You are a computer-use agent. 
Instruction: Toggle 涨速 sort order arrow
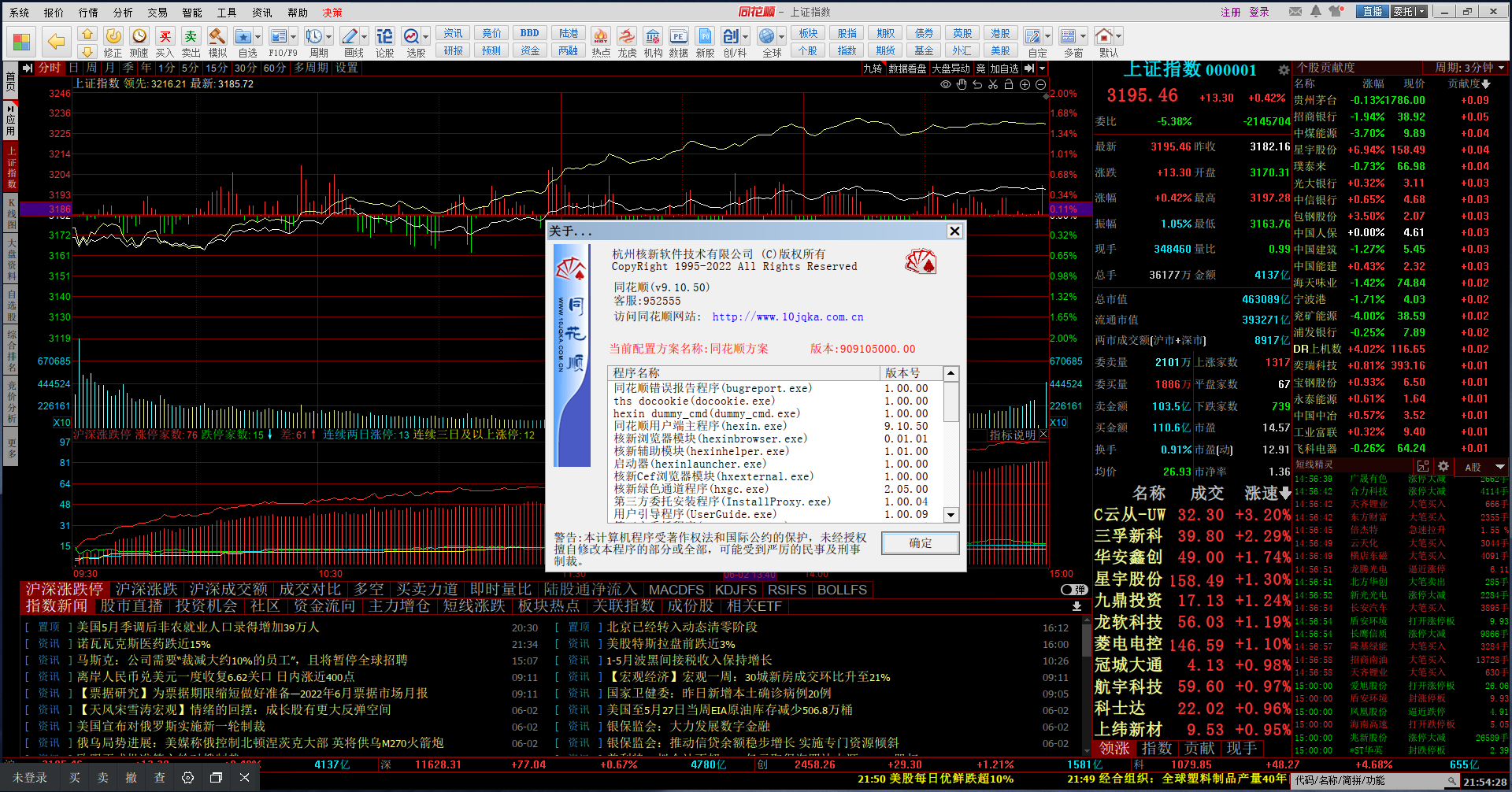(x=1286, y=494)
